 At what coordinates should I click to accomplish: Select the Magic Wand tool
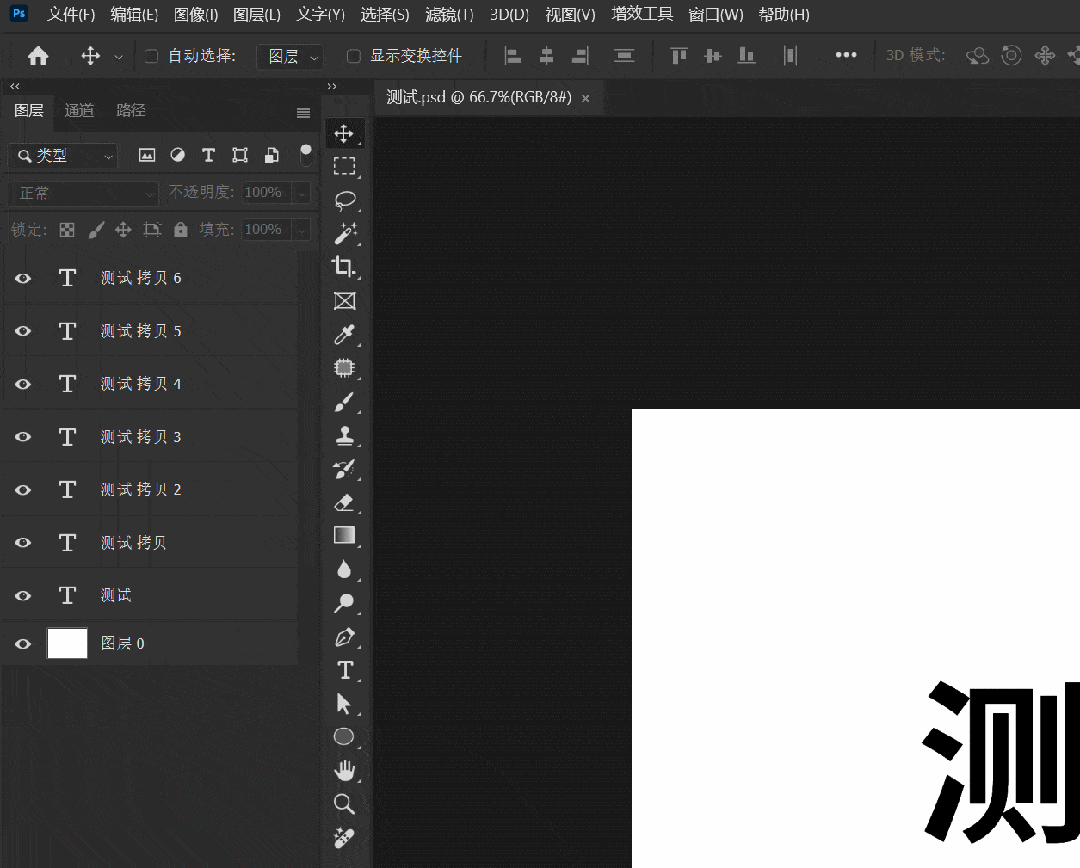(344, 234)
